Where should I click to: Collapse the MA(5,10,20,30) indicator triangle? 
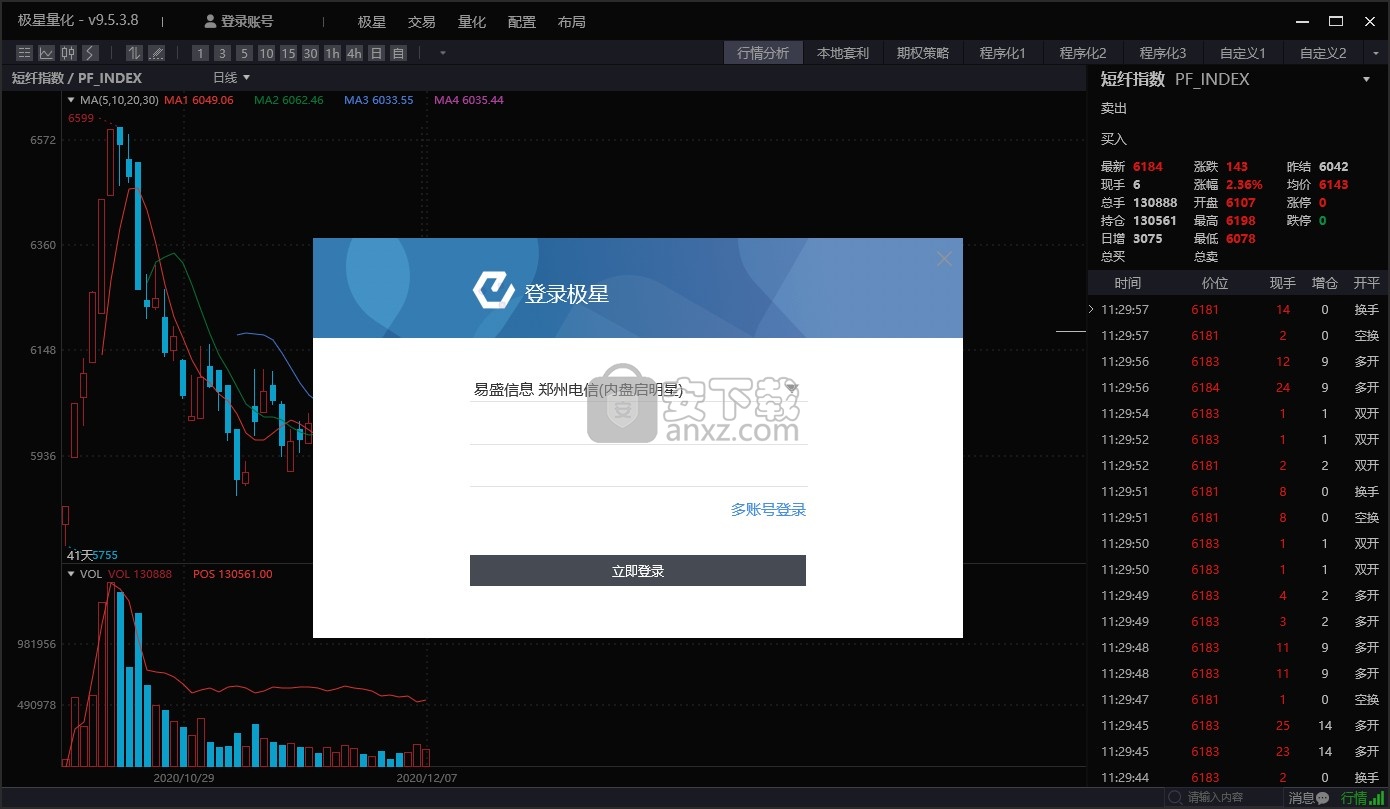tap(71, 100)
